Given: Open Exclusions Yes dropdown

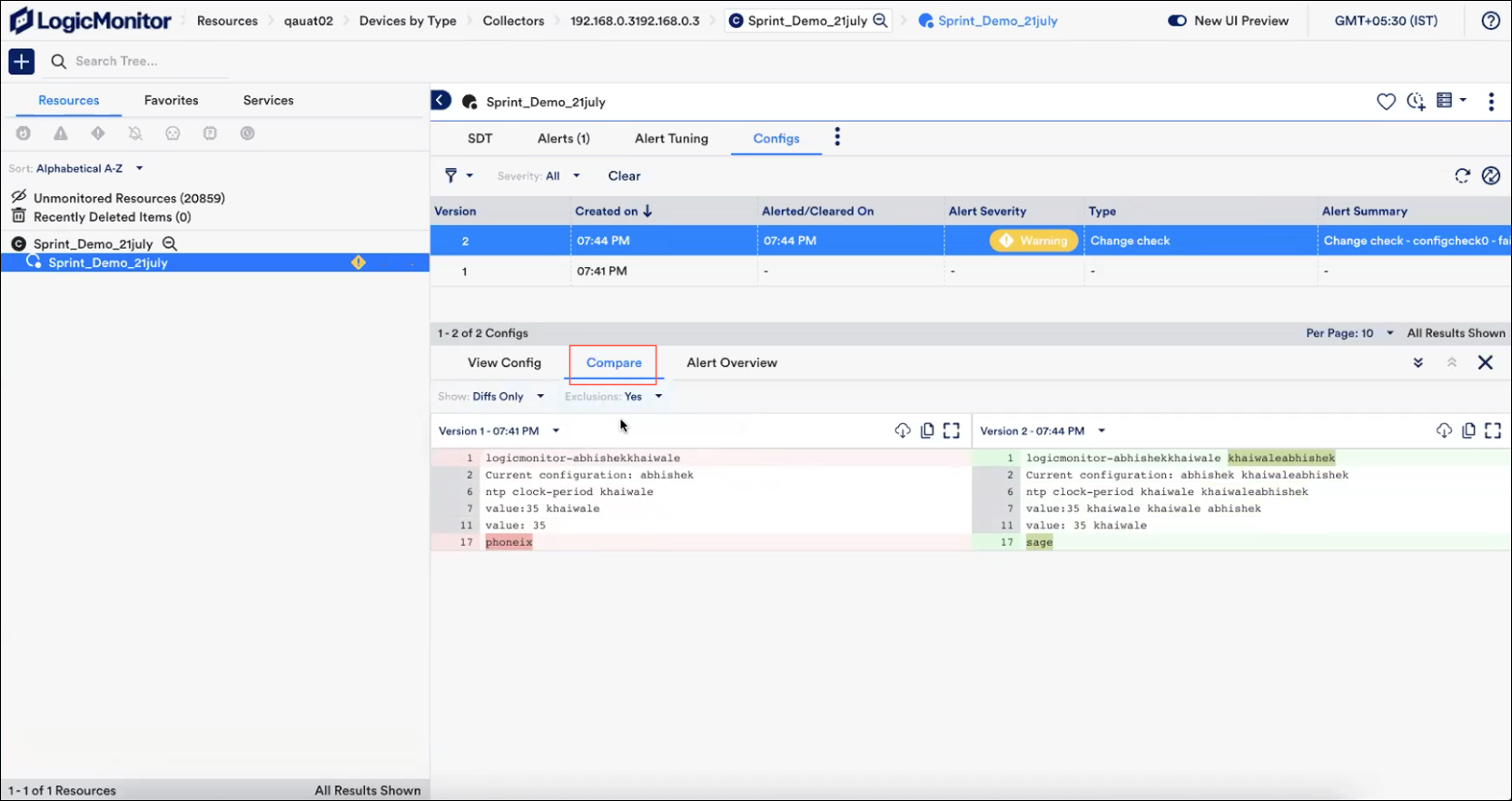Looking at the screenshot, I should click(613, 397).
